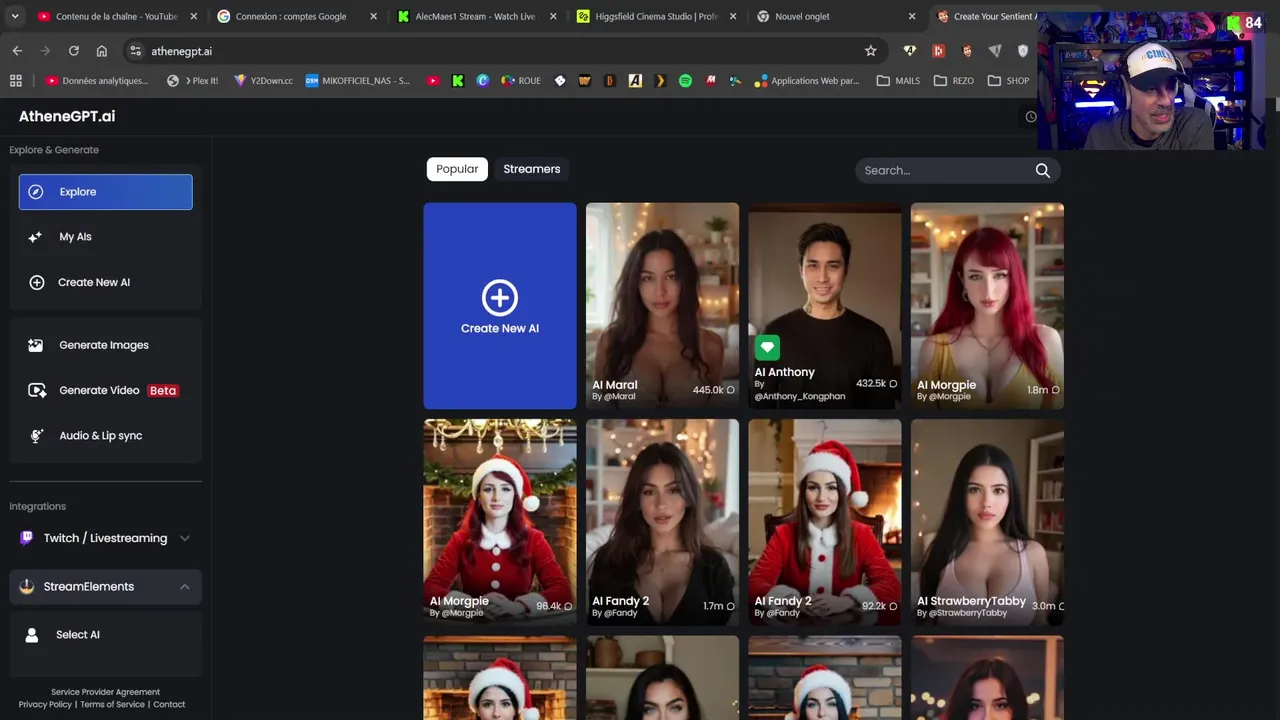Open Generate Images page
This screenshot has height=720, width=1280.
point(105,345)
